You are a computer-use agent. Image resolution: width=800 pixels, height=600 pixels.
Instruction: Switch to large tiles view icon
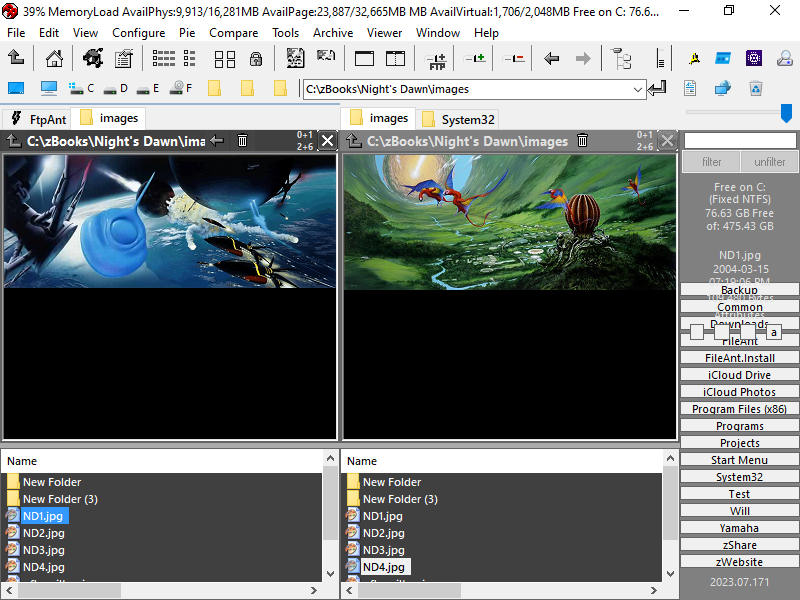(x=225, y=59)
